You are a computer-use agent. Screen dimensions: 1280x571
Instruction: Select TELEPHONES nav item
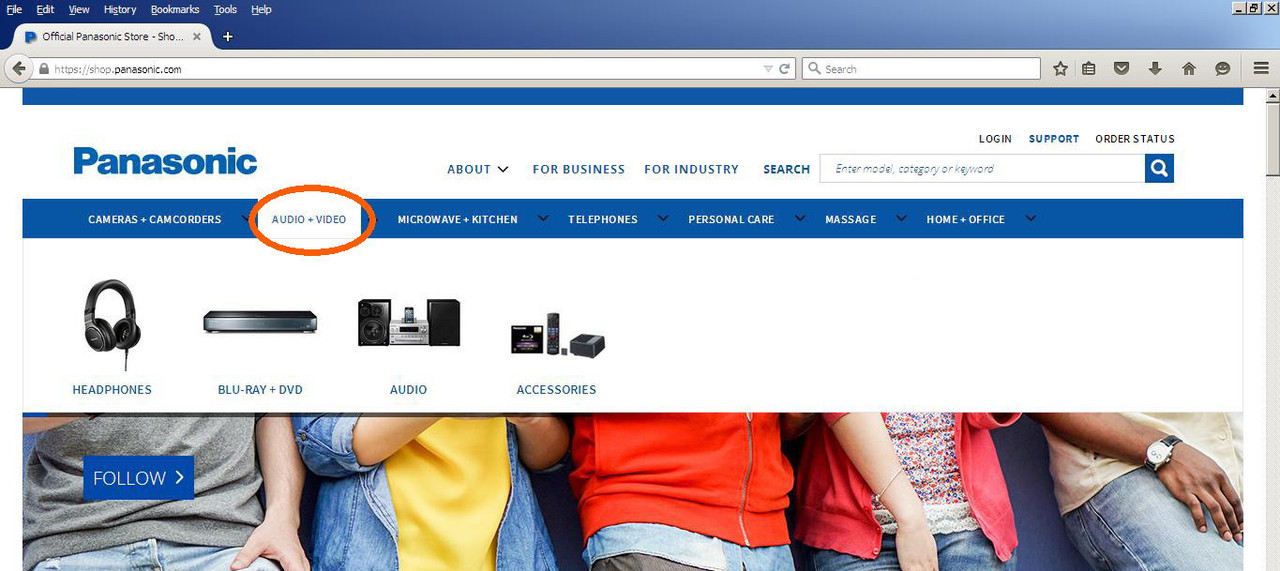pyautogui.click(x=603, y=219)
